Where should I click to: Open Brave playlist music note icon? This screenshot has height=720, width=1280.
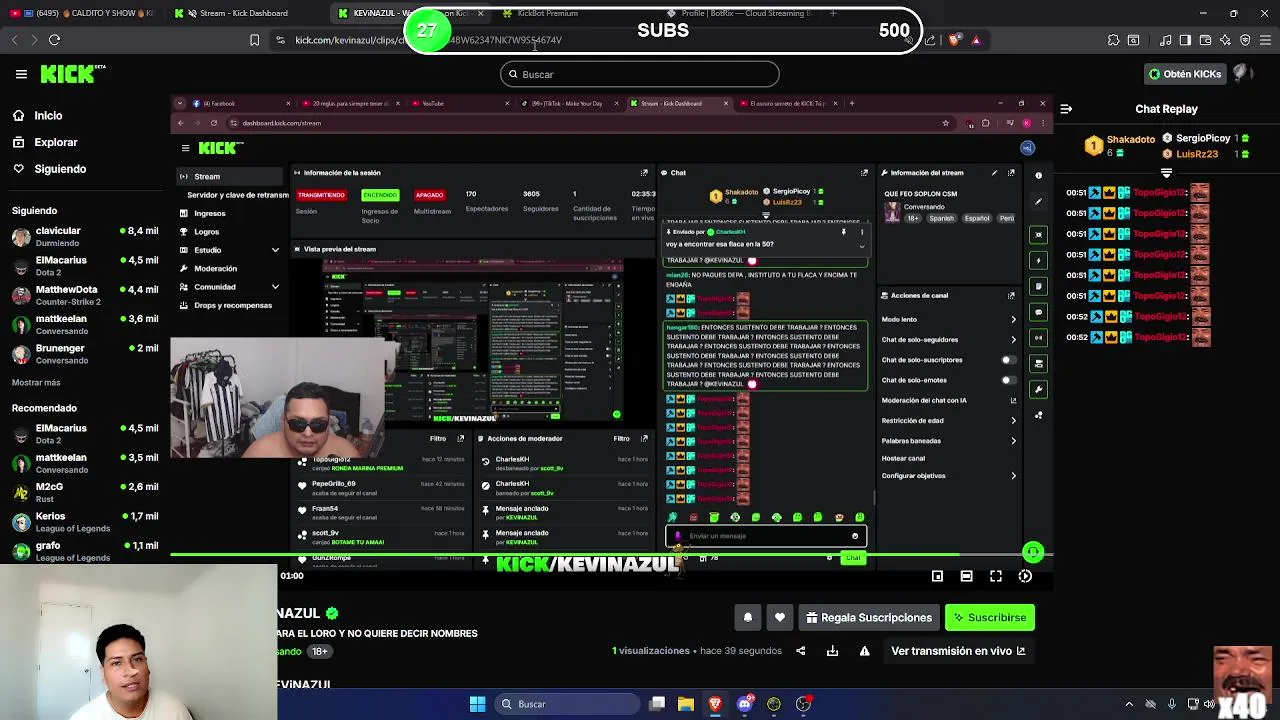1165,40
